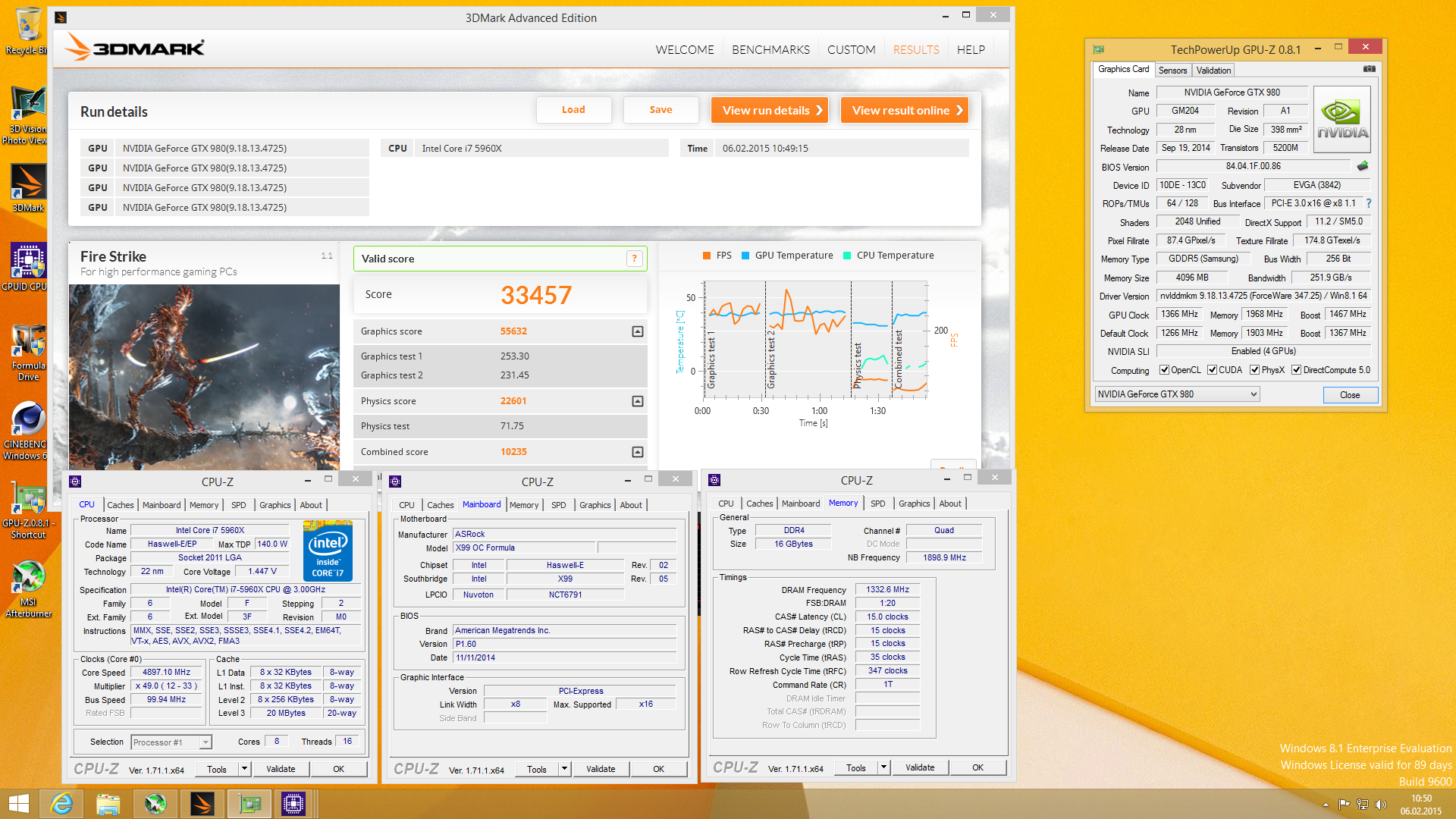Open the RESULTS tab in 3DMark
The height and width of the screenshot is (819, 1456).
tap(916, 49)
